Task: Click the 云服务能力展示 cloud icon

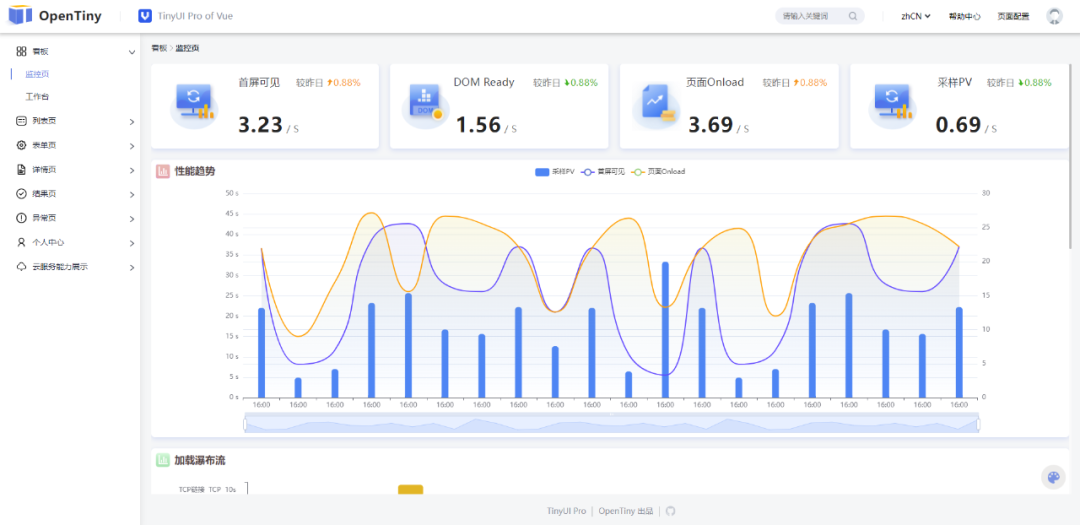Action: (21, 267)
